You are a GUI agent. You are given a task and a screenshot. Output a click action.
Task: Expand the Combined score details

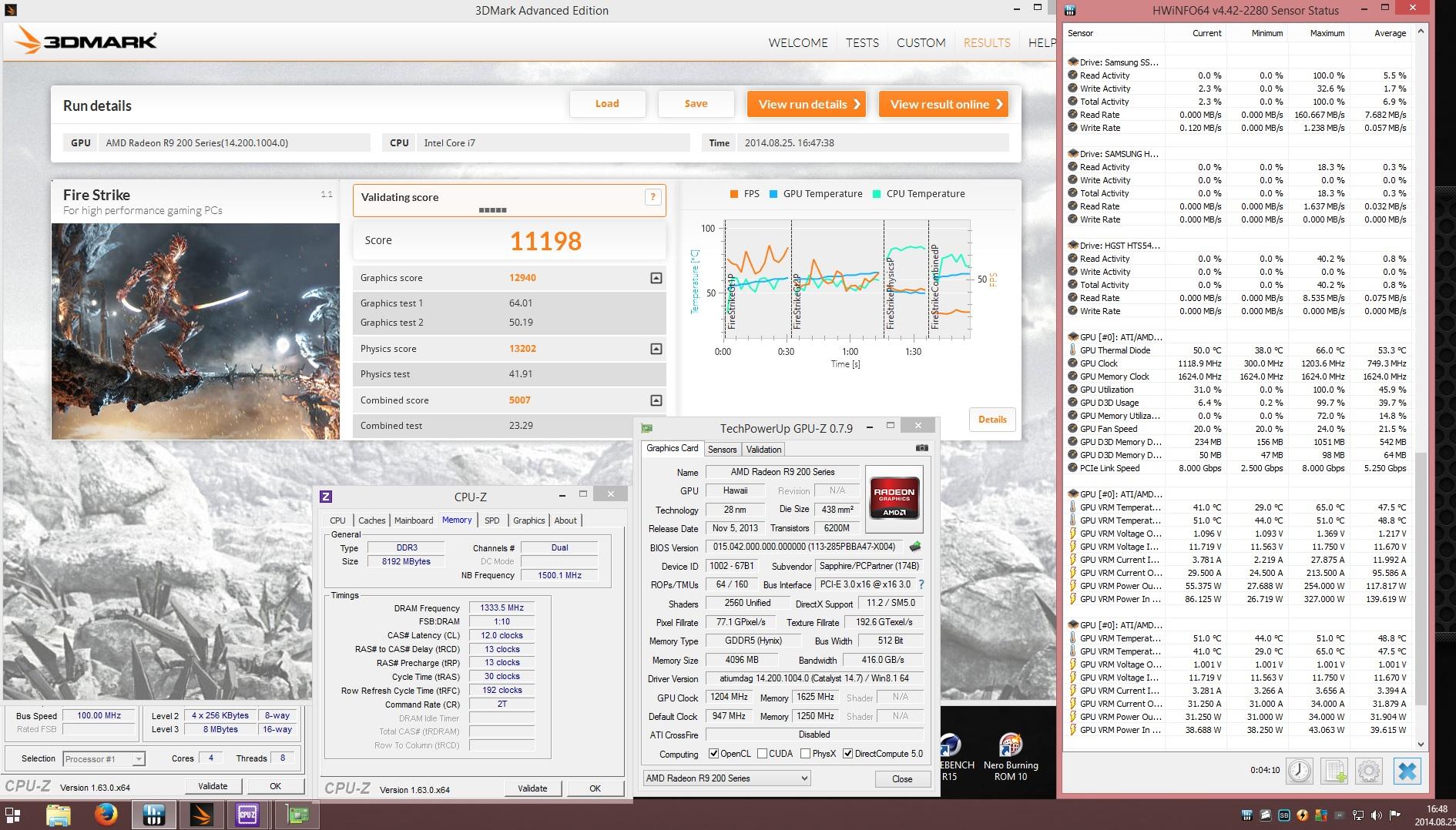pyautogui.click(x=656, y=400)
